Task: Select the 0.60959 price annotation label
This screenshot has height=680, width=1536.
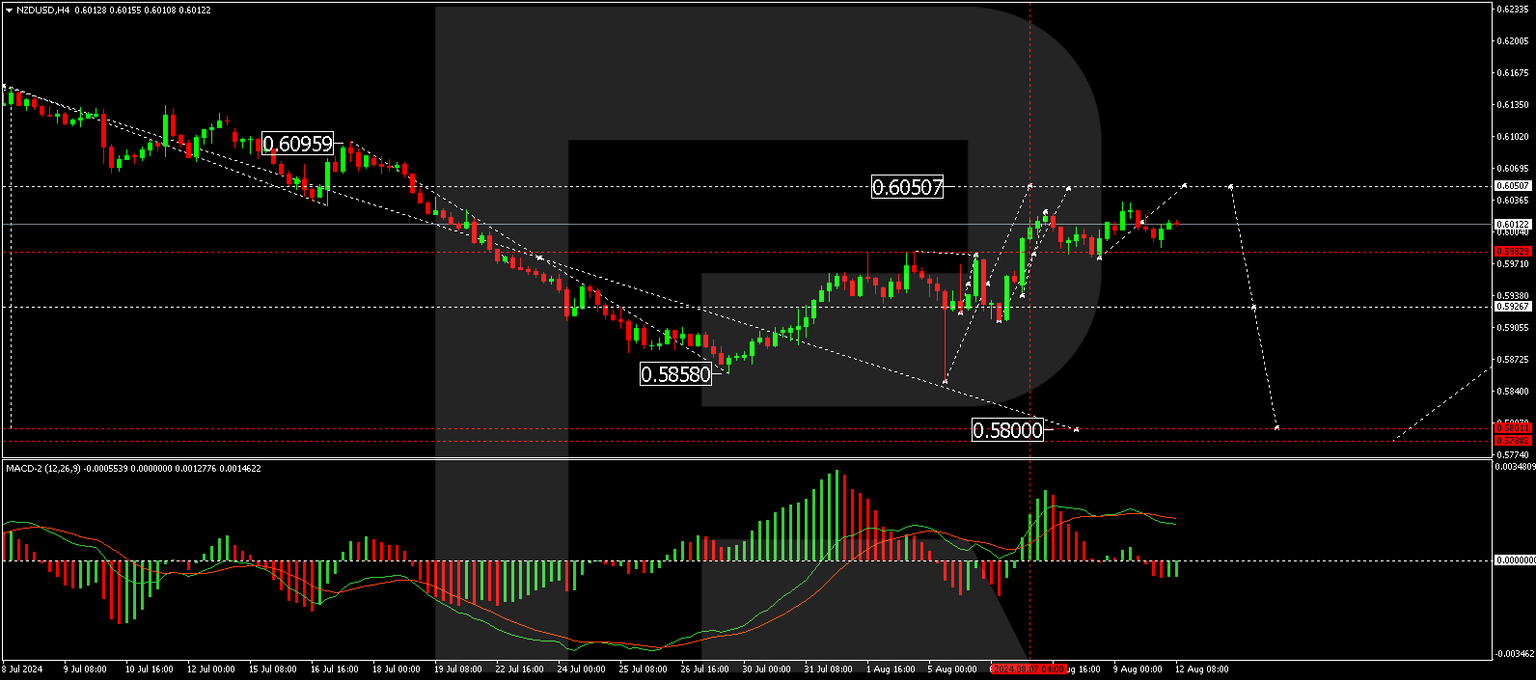Action: point(297,145)
